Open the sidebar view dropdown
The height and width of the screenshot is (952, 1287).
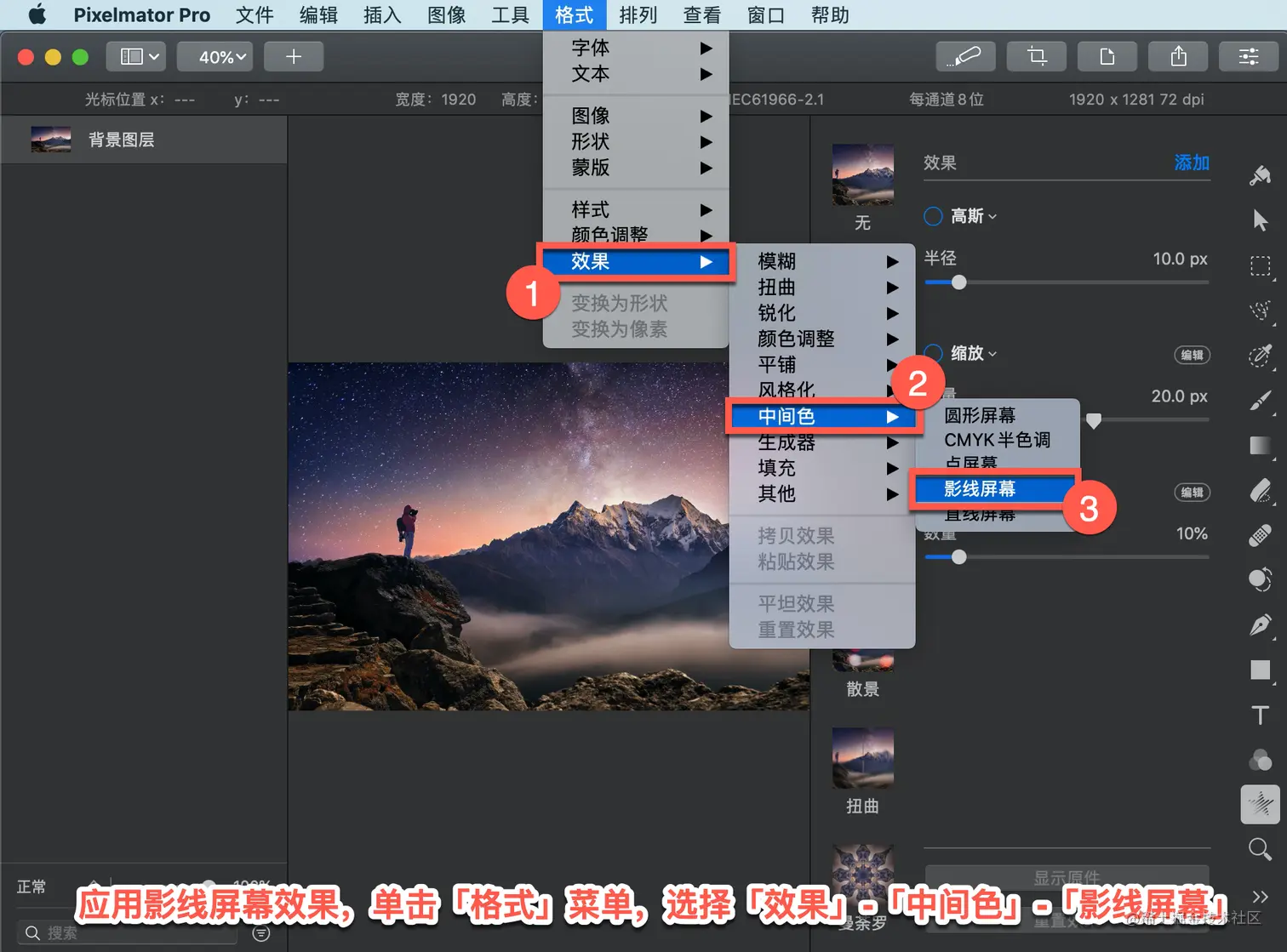136,56
